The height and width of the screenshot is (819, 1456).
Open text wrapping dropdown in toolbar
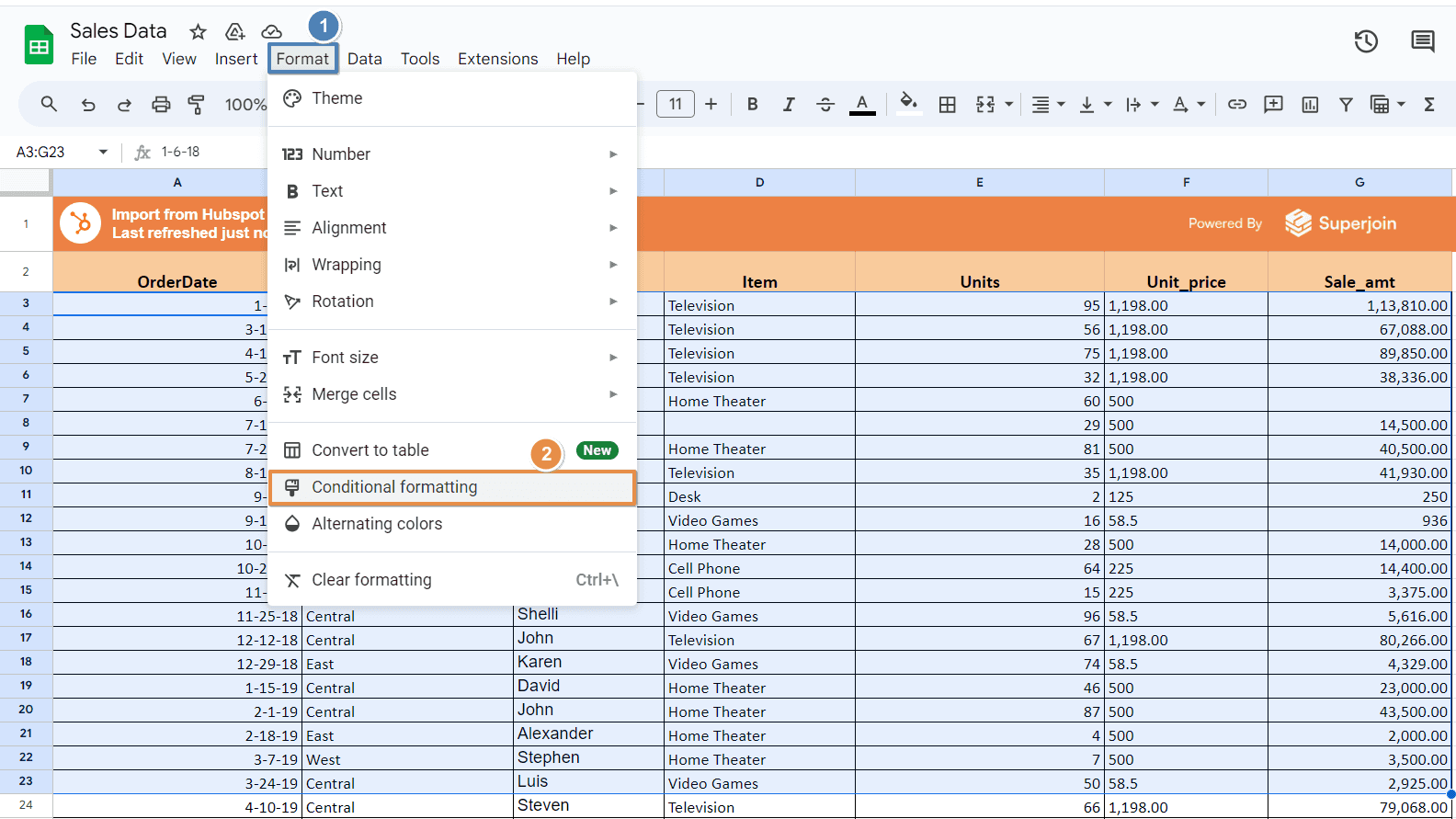point(1142,105)
